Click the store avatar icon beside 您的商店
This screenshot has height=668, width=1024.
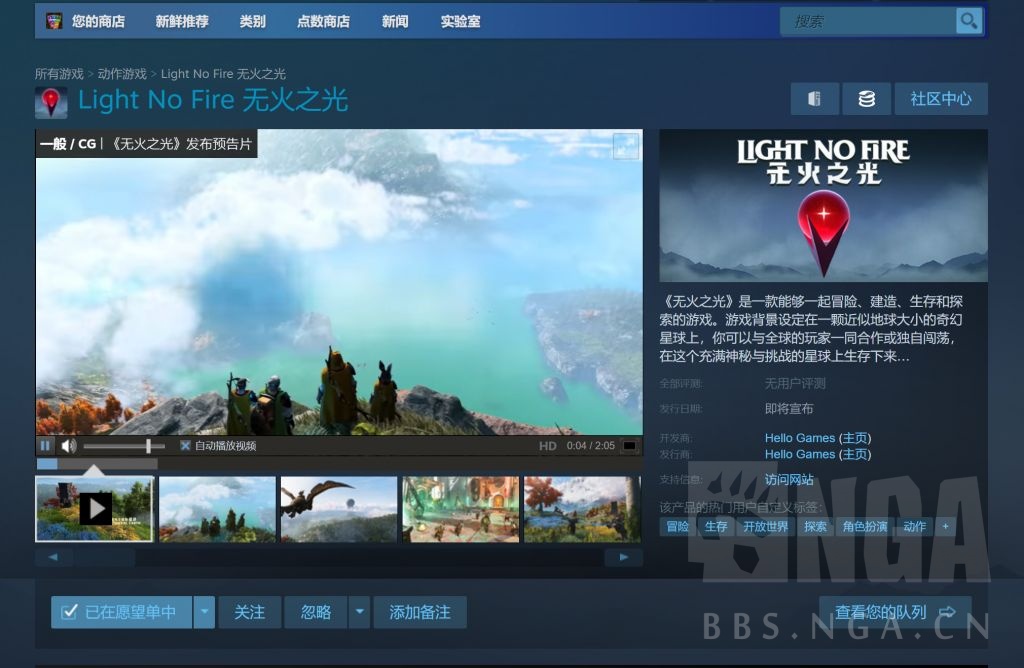[54, 21]
